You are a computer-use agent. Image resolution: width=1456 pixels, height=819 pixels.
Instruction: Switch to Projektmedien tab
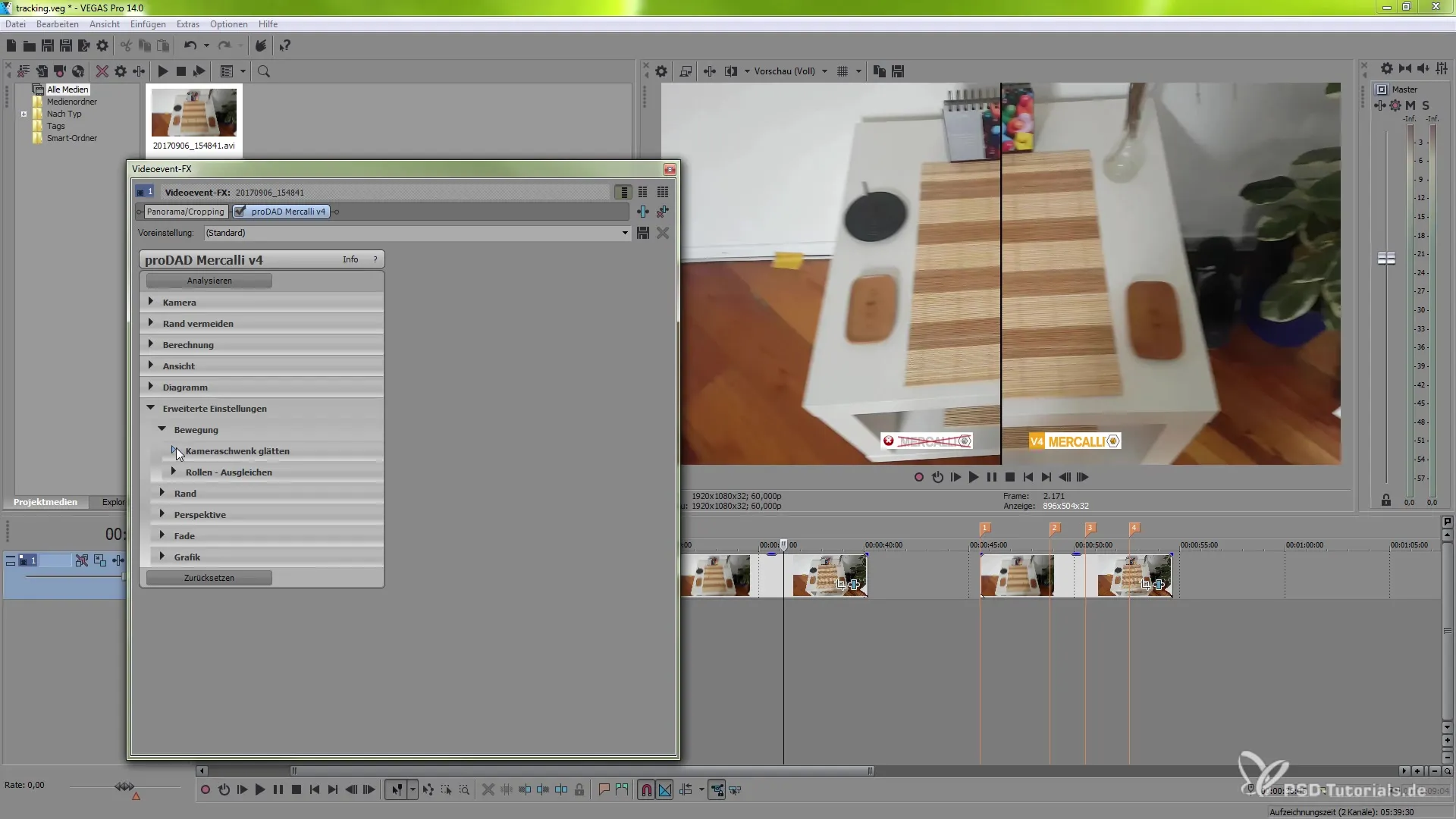[45, 502]
